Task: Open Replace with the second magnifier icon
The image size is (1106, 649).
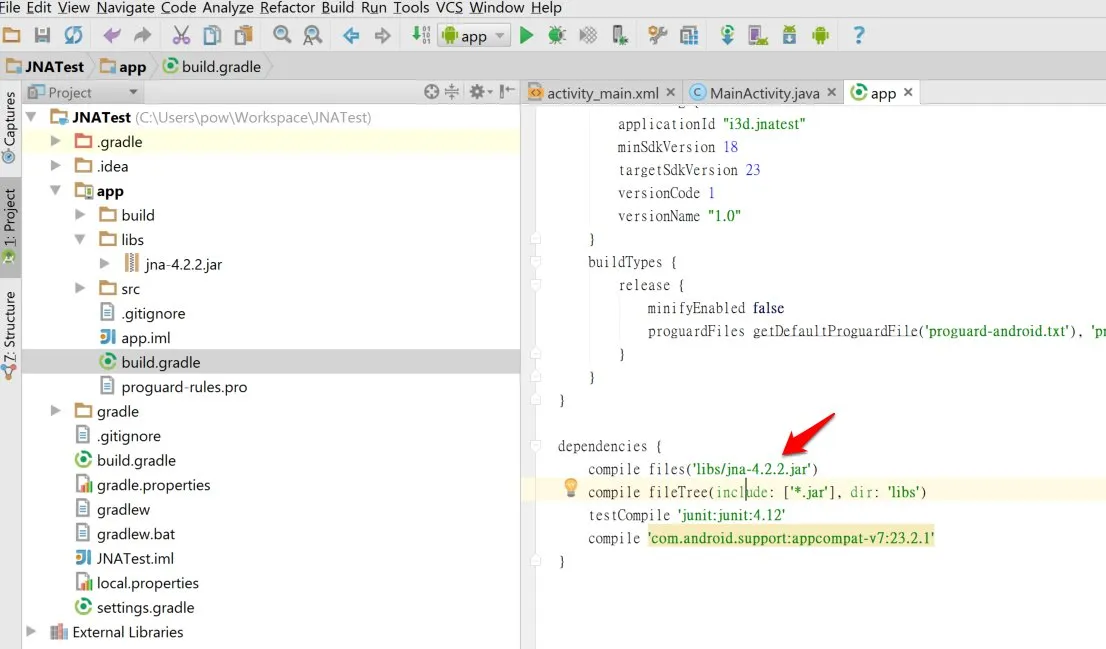Action: (x=312, y=35)
